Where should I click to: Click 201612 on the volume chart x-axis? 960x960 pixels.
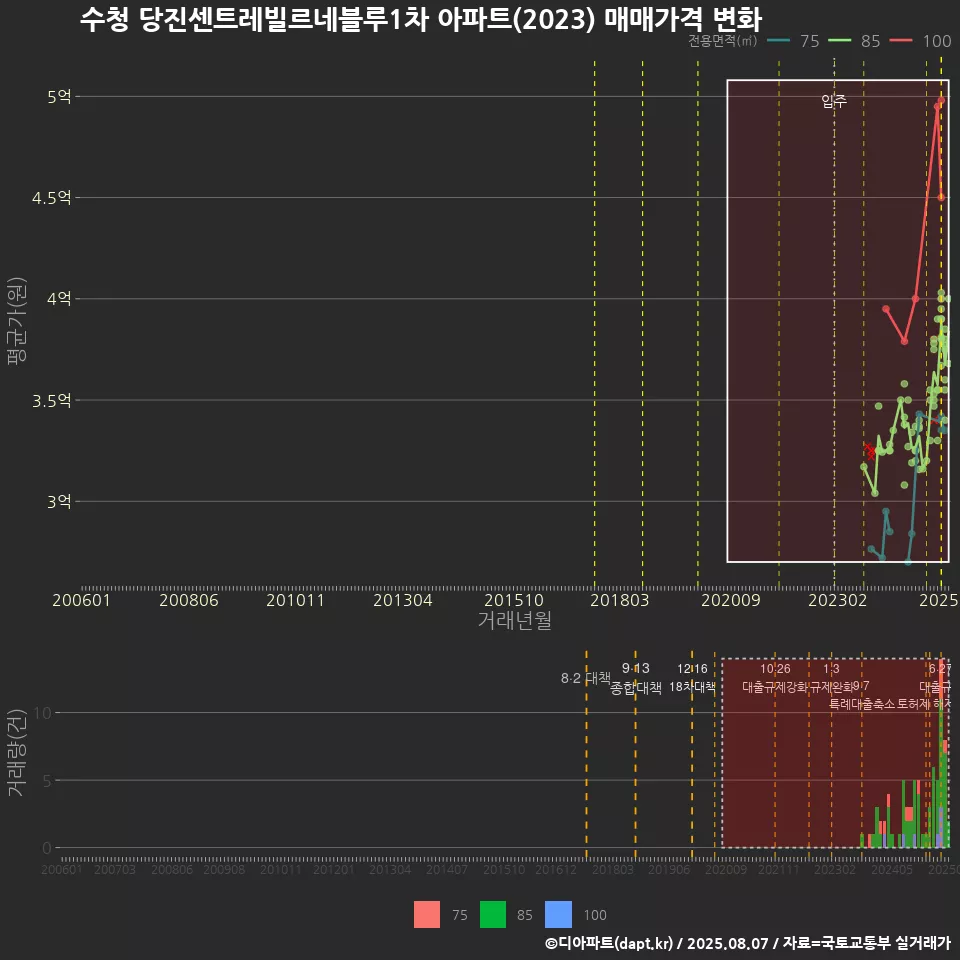pos(556,869)
